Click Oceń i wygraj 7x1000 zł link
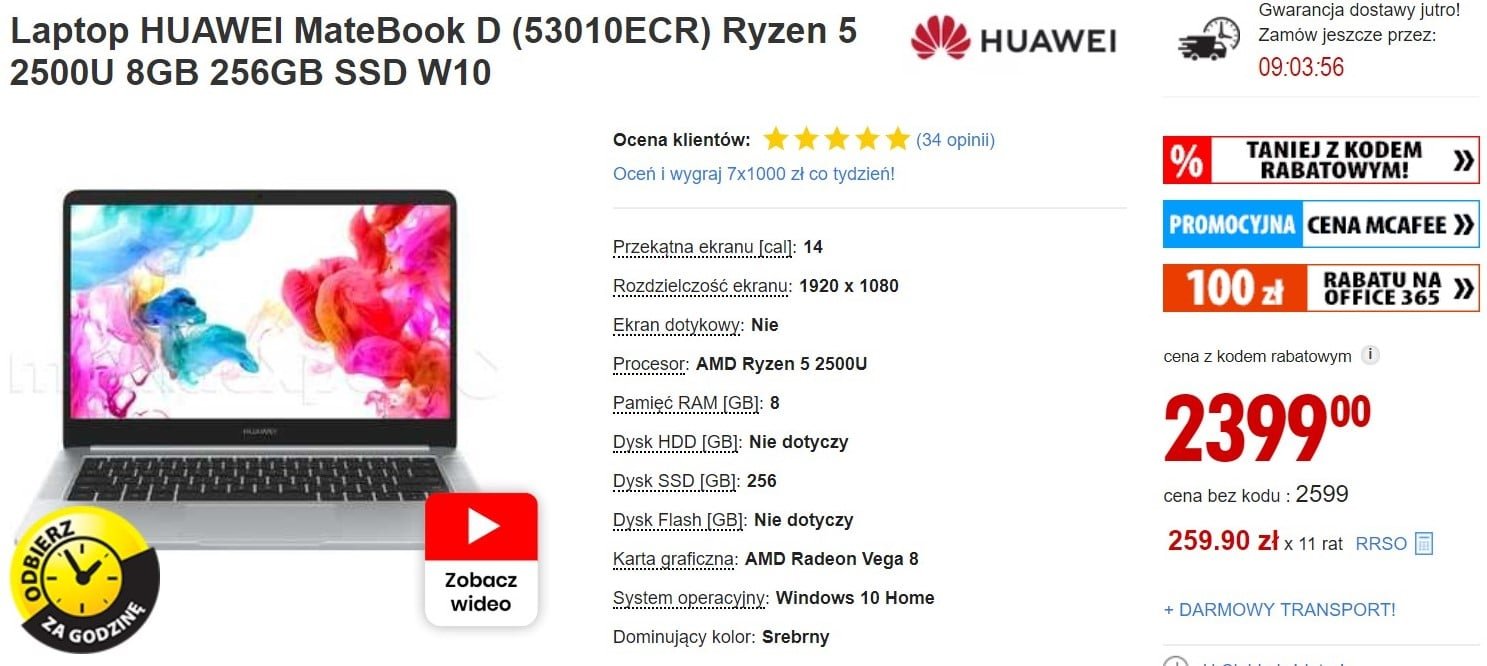 click(x=754, y=174)
